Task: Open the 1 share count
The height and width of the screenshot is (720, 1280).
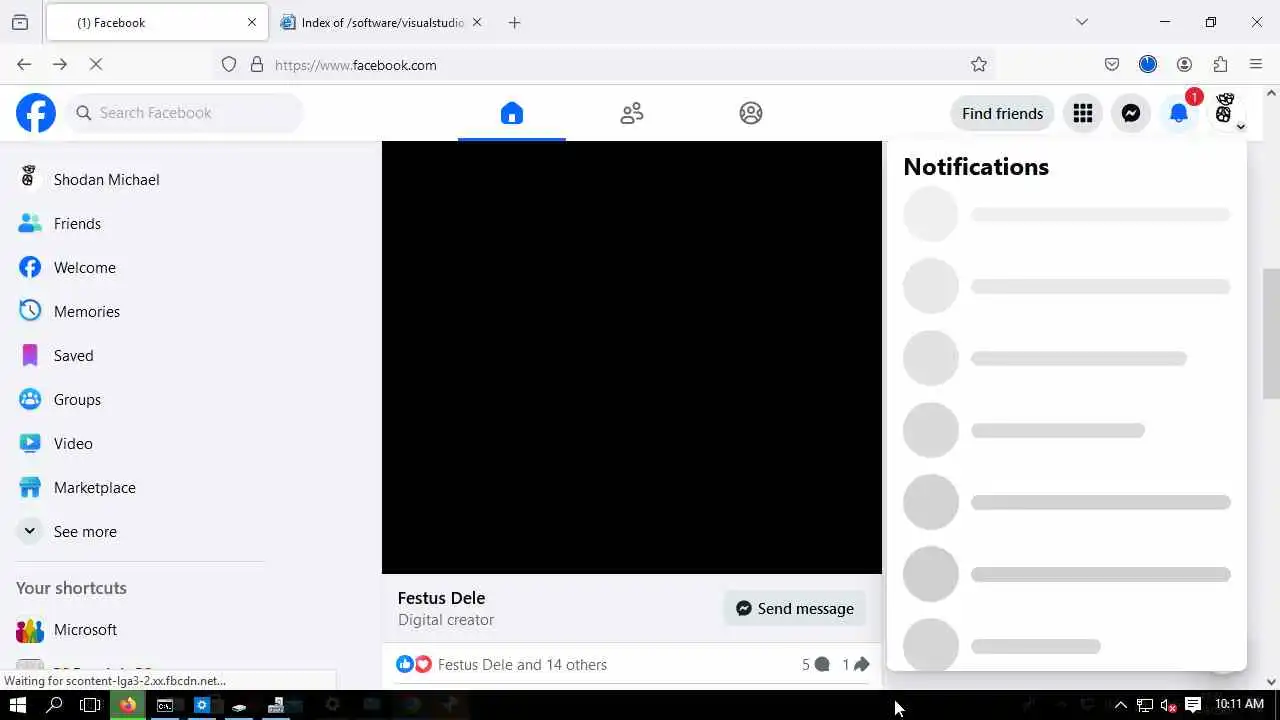Action: (855, 664)
